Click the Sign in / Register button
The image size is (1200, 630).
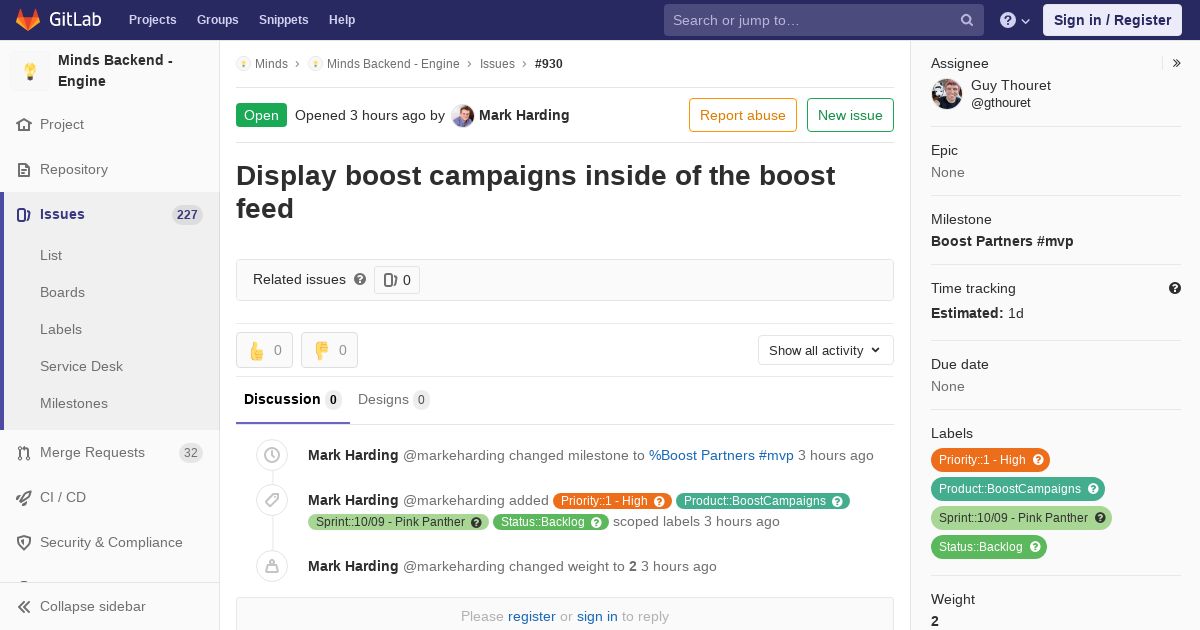1112,20
